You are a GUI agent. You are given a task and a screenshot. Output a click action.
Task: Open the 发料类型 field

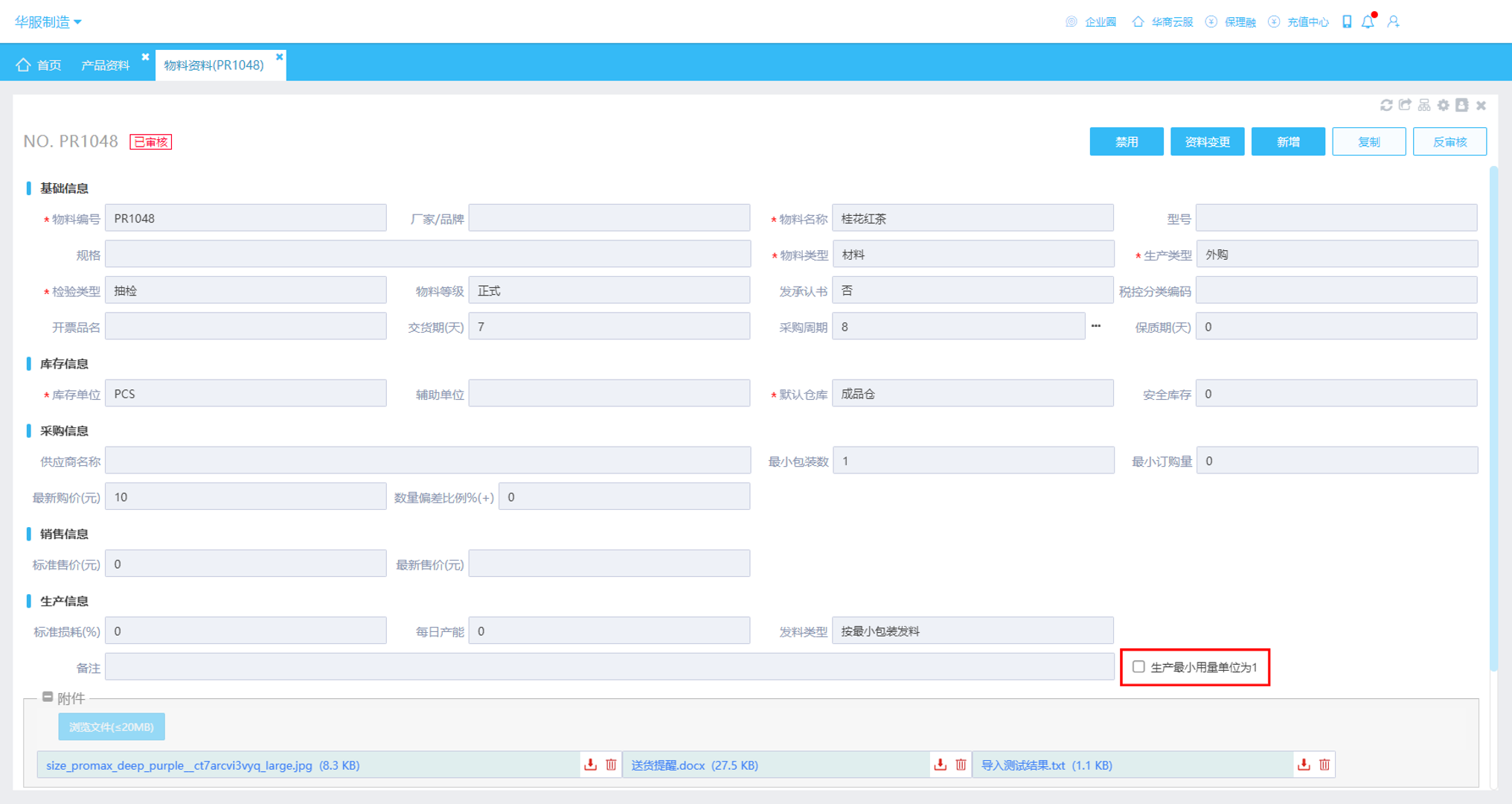(973, 631)
